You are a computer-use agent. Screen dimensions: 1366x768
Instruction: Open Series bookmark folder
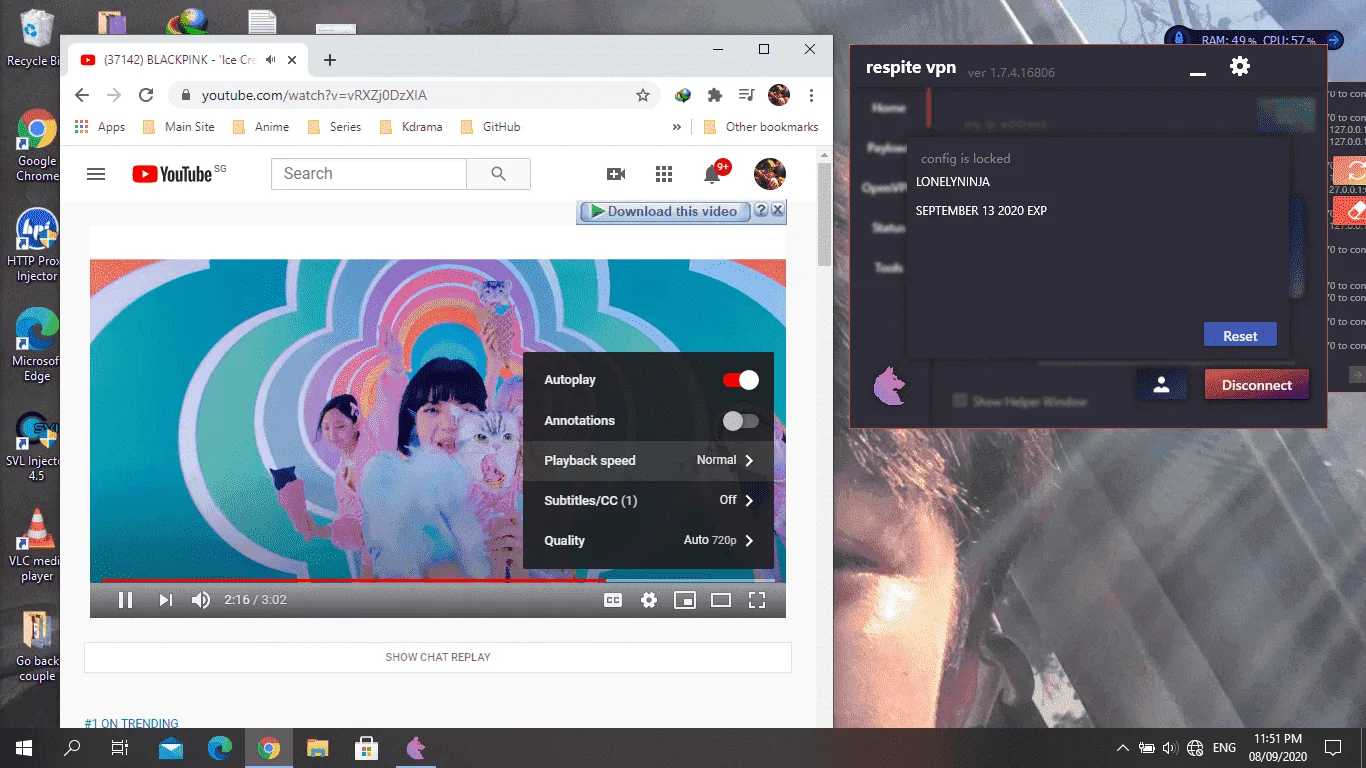click(334, 127)
